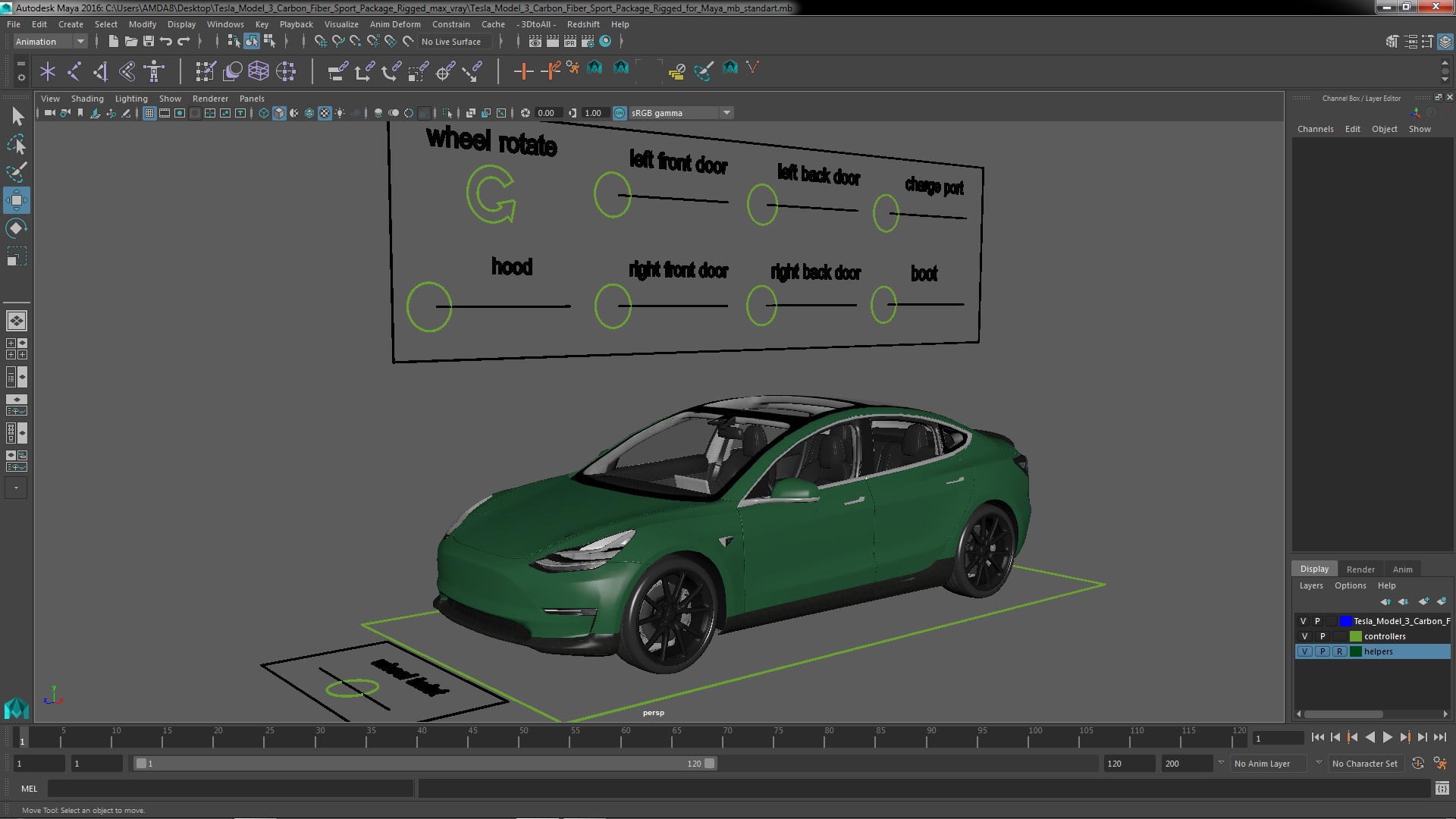Open the File menu

click(x=14, y=24)
